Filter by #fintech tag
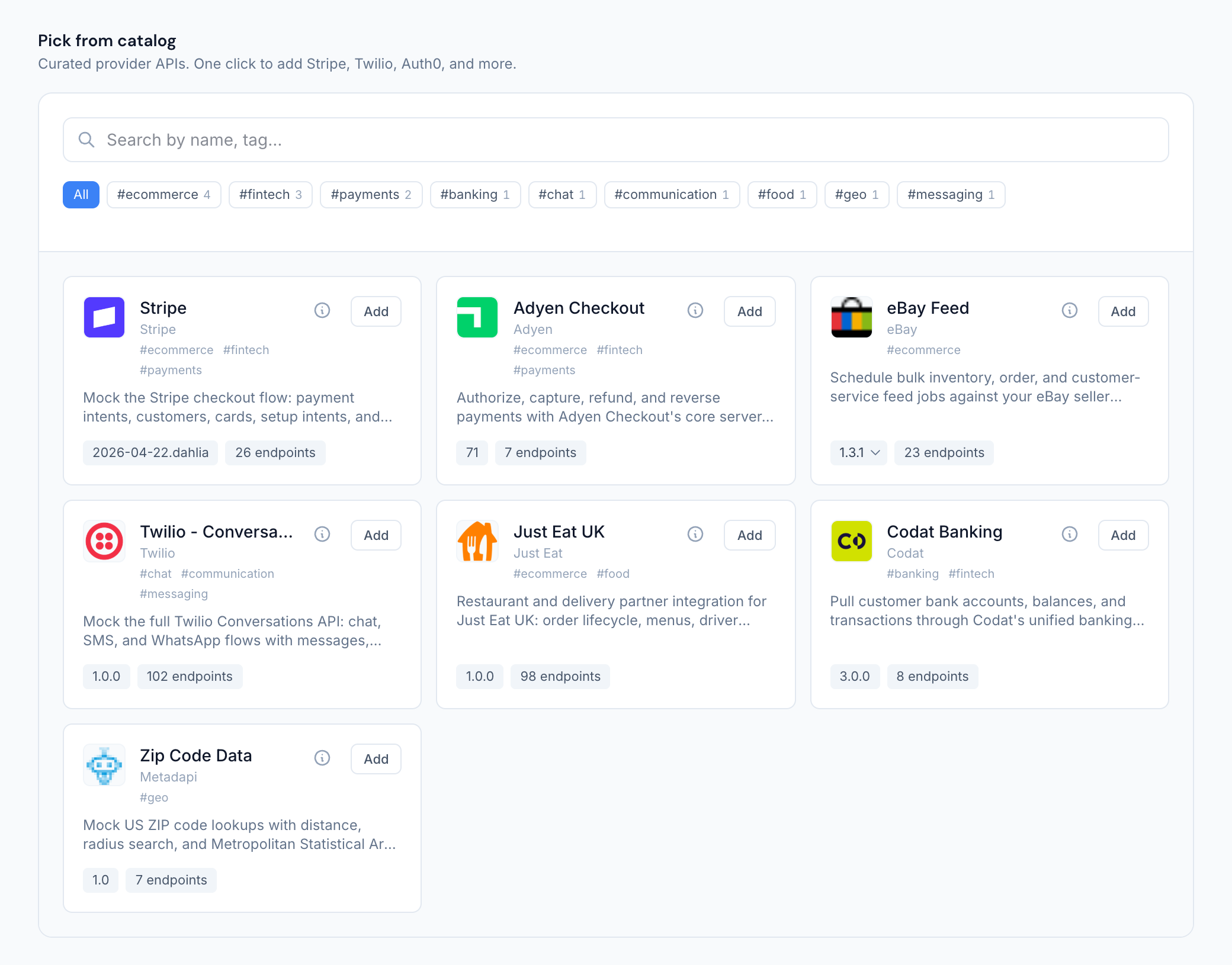 pos(271,195)
